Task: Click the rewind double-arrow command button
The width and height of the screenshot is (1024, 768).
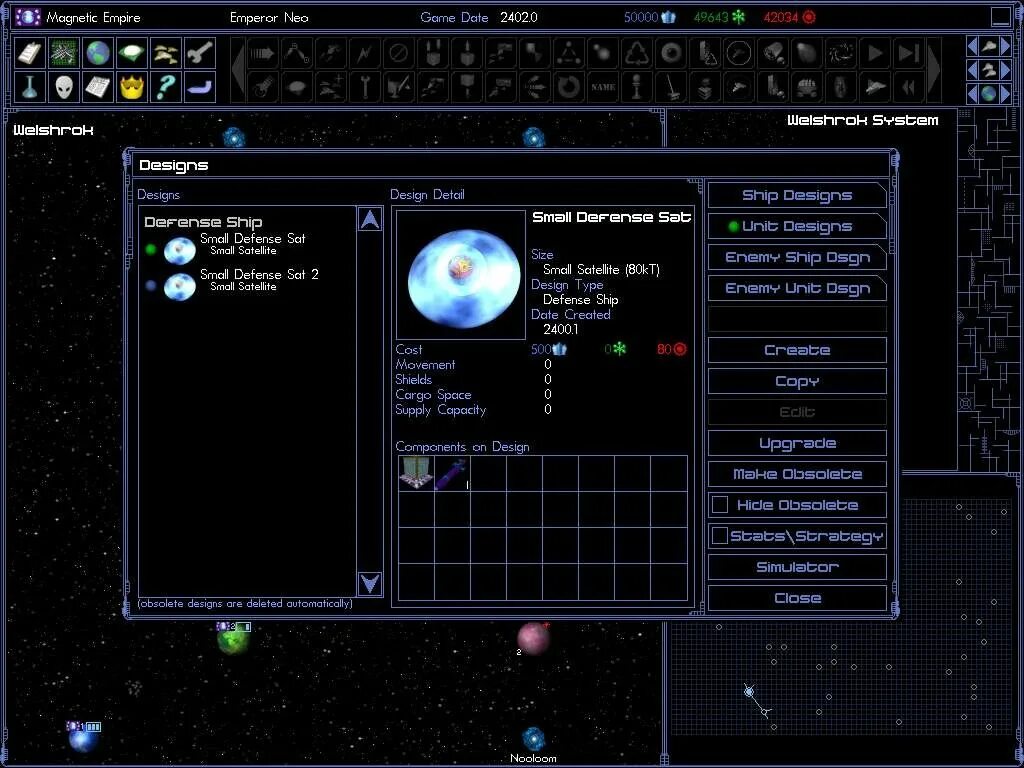Action: tap(908, 87)
